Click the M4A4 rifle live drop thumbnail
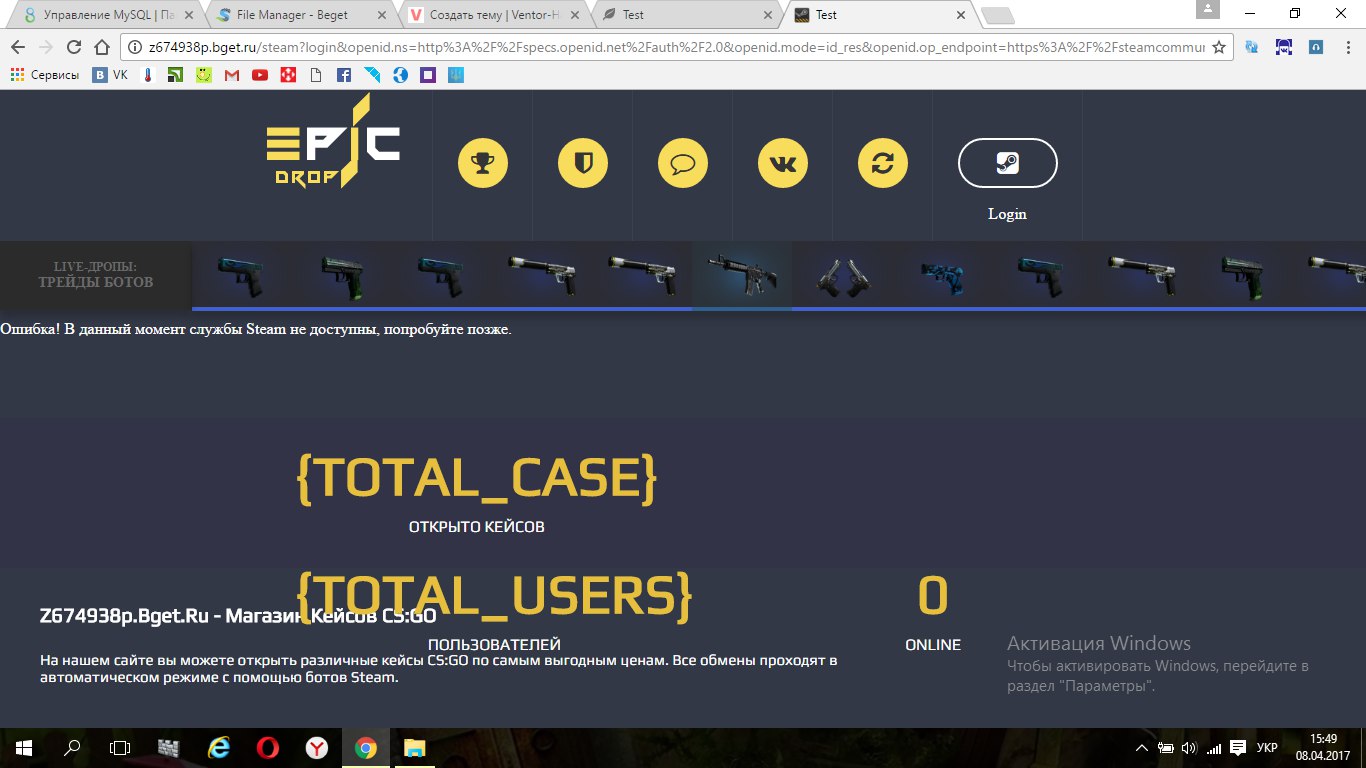 coord(741,273)
